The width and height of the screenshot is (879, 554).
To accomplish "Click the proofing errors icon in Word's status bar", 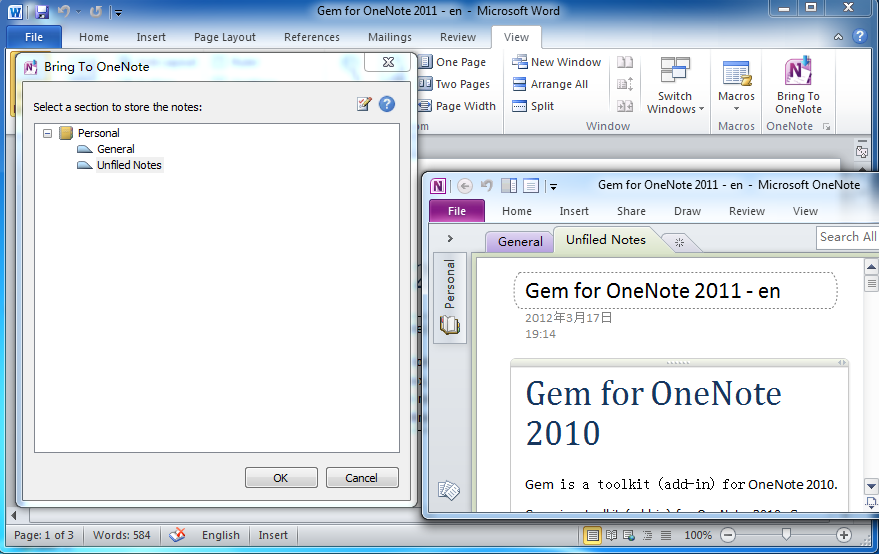I will 177,535.
